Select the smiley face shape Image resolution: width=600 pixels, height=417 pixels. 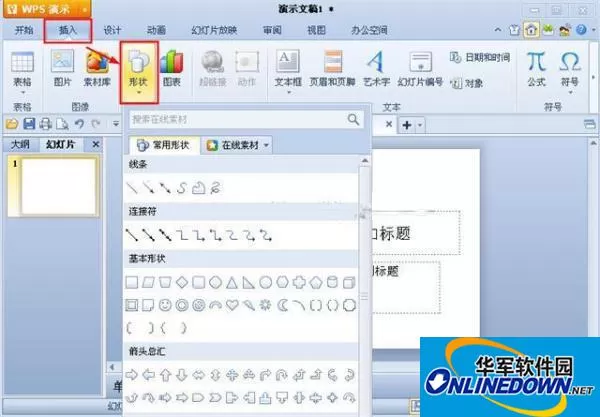tap(165, 305)
